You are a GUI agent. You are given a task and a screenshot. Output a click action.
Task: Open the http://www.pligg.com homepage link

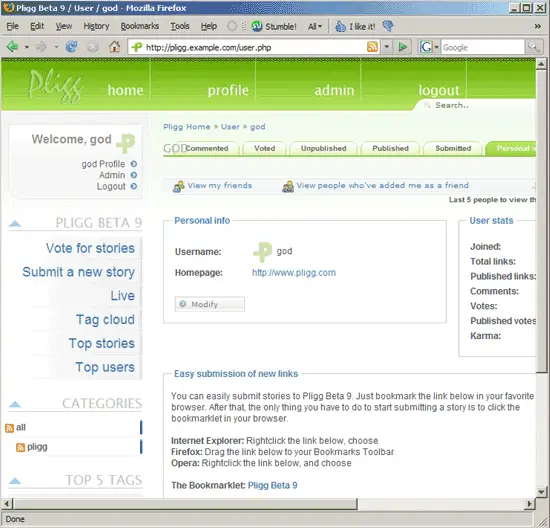coord(294,273)
